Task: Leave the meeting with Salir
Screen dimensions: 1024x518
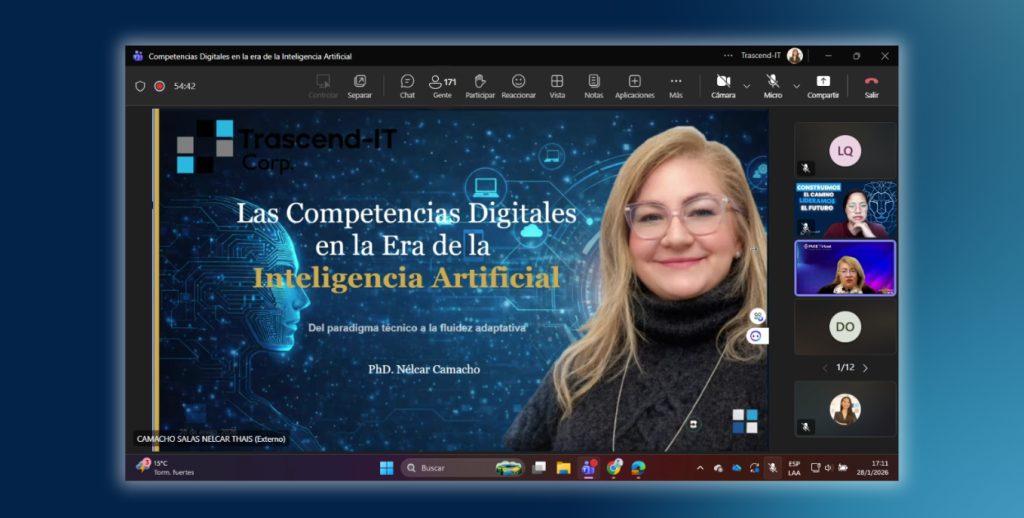Action: [x=871, y=86]
